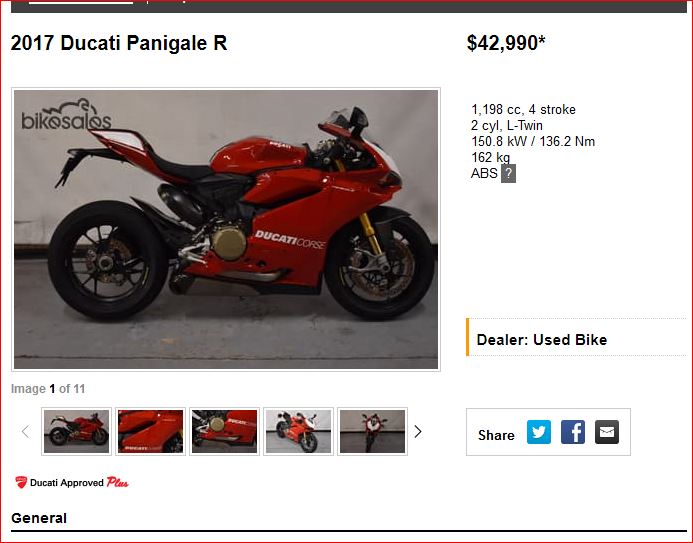Screen dimensions: 693x543
Task: Share listing on Facebook
Action: click(x=573, y=432)
